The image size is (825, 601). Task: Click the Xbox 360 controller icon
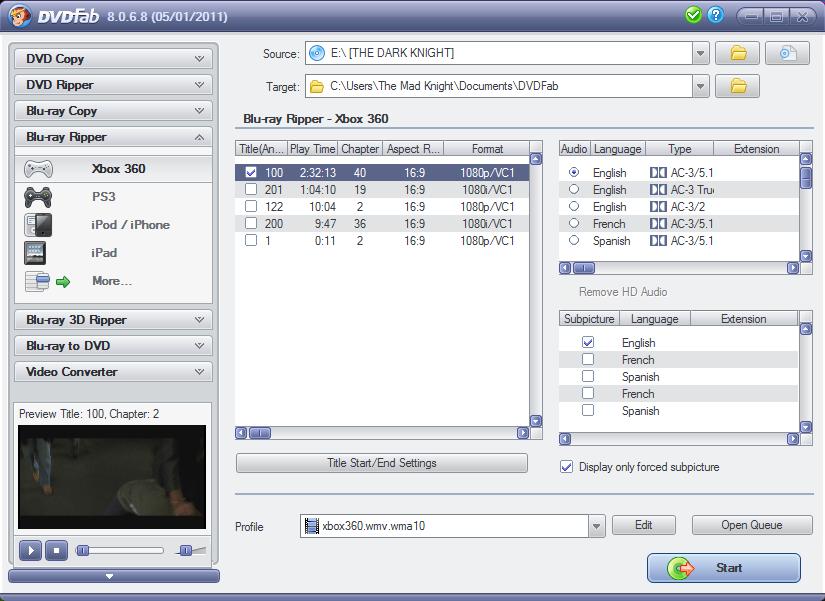pyautogui.click(x=38, y=169)
